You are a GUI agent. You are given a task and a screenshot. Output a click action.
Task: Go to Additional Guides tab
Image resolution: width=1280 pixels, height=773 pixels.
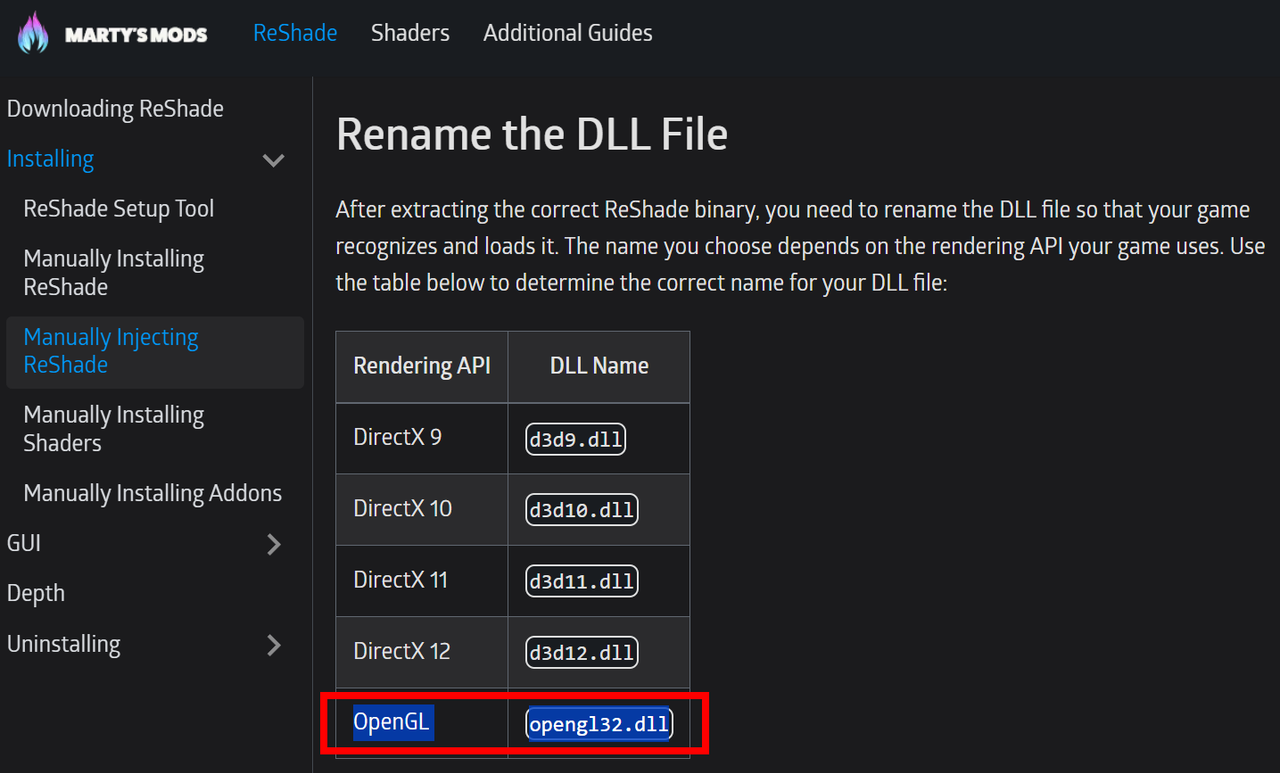point(568,33)
